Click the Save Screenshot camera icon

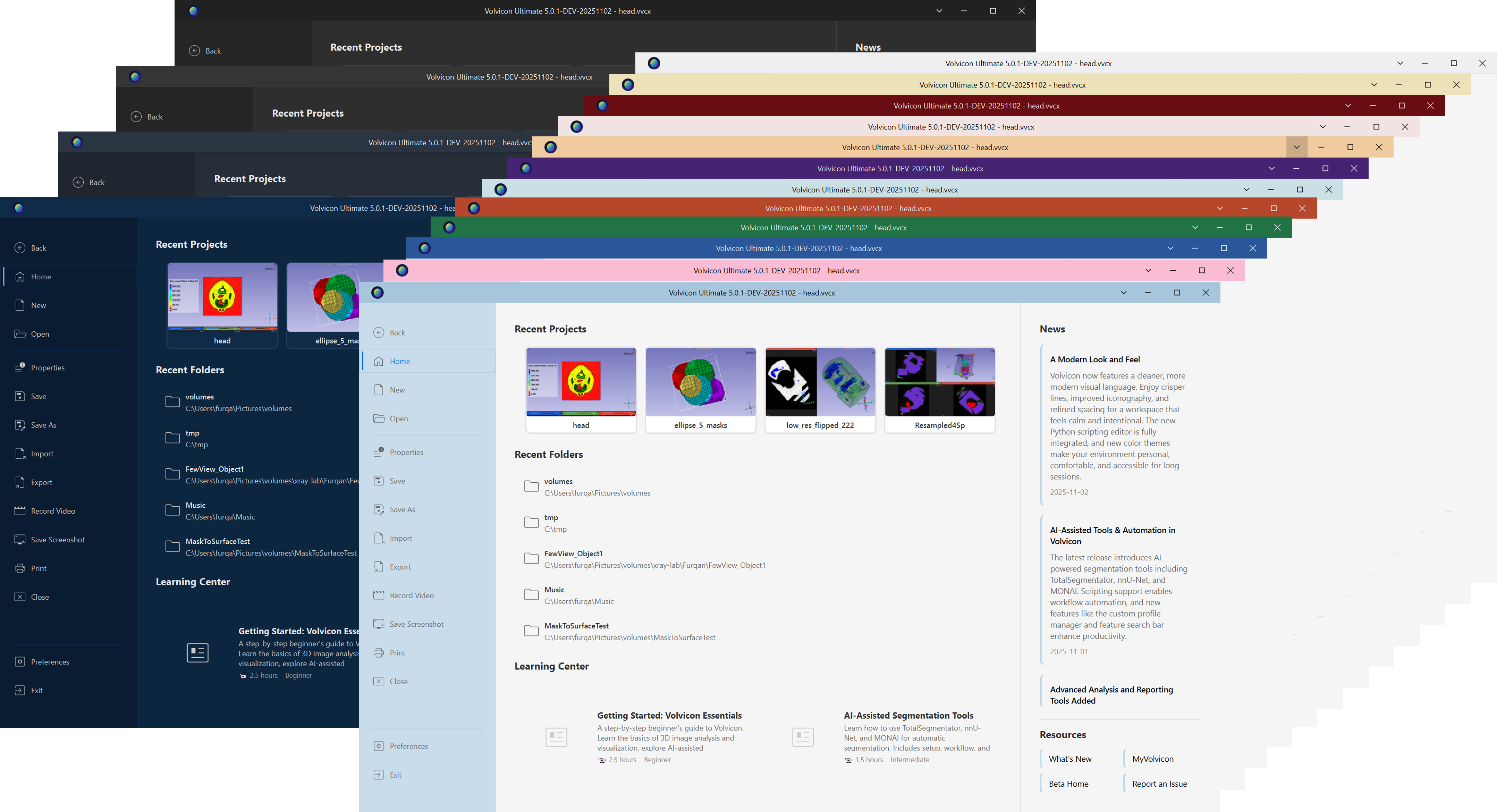click(x=379, y=624)
